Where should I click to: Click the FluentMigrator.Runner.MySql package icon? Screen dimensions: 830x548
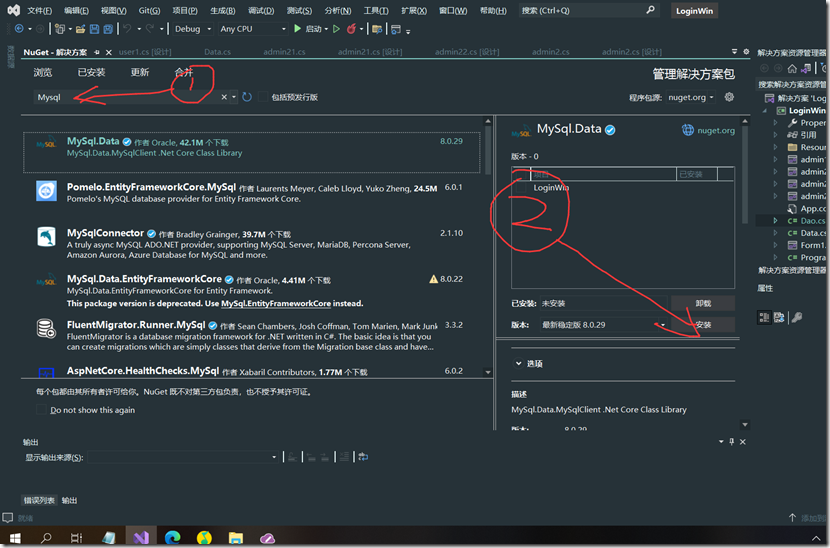click(46, 328)
